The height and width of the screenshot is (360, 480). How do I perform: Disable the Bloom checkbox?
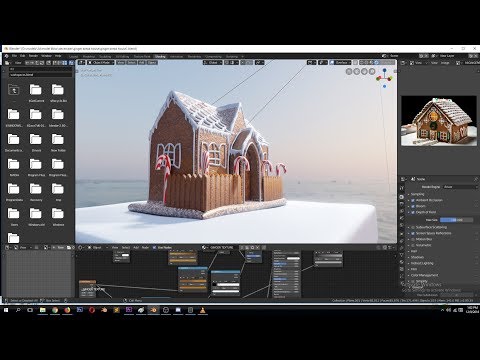click(x=413, y=206)
